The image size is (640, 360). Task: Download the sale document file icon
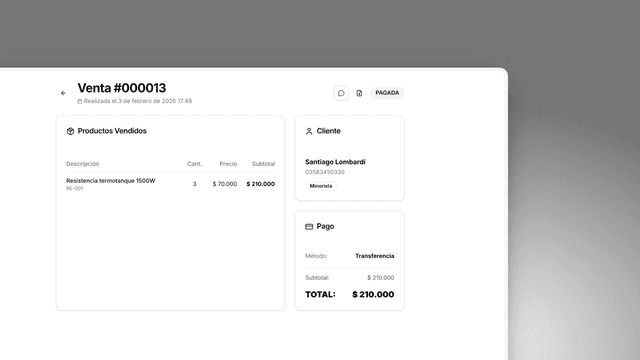click(x=359, y=93)
